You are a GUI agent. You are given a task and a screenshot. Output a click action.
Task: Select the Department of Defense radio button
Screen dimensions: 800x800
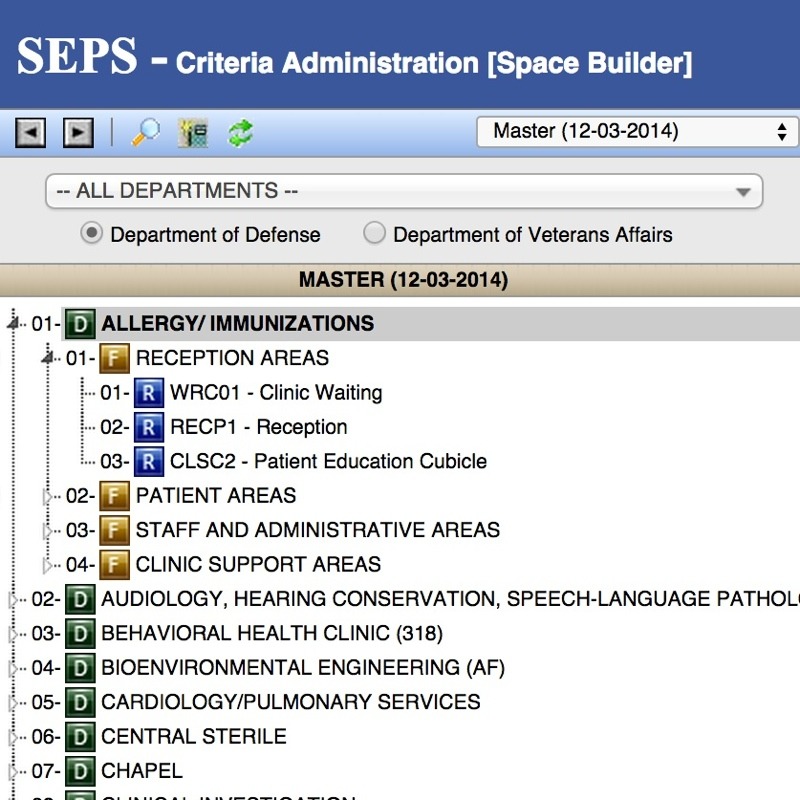coord(92,234)
